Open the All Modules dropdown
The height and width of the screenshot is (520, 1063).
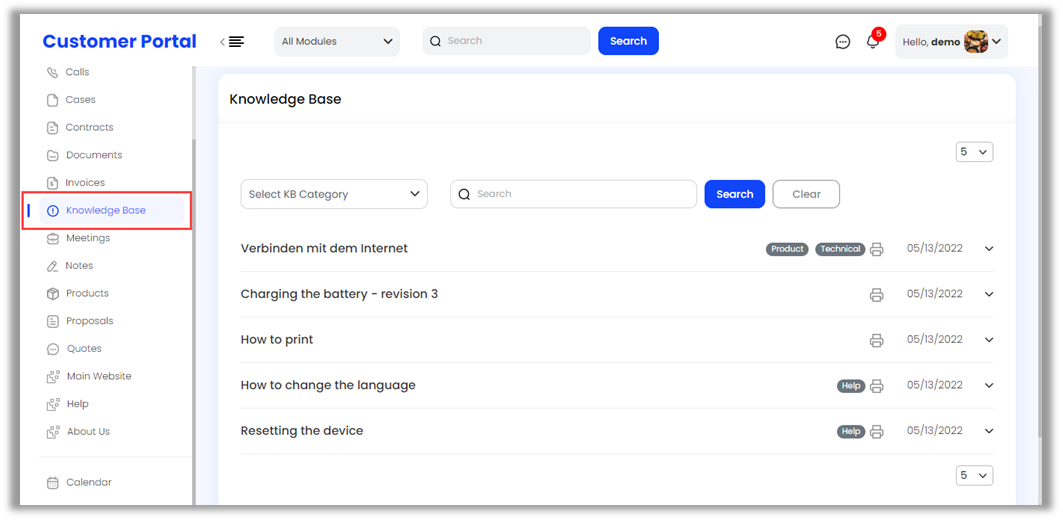(336, 42)
